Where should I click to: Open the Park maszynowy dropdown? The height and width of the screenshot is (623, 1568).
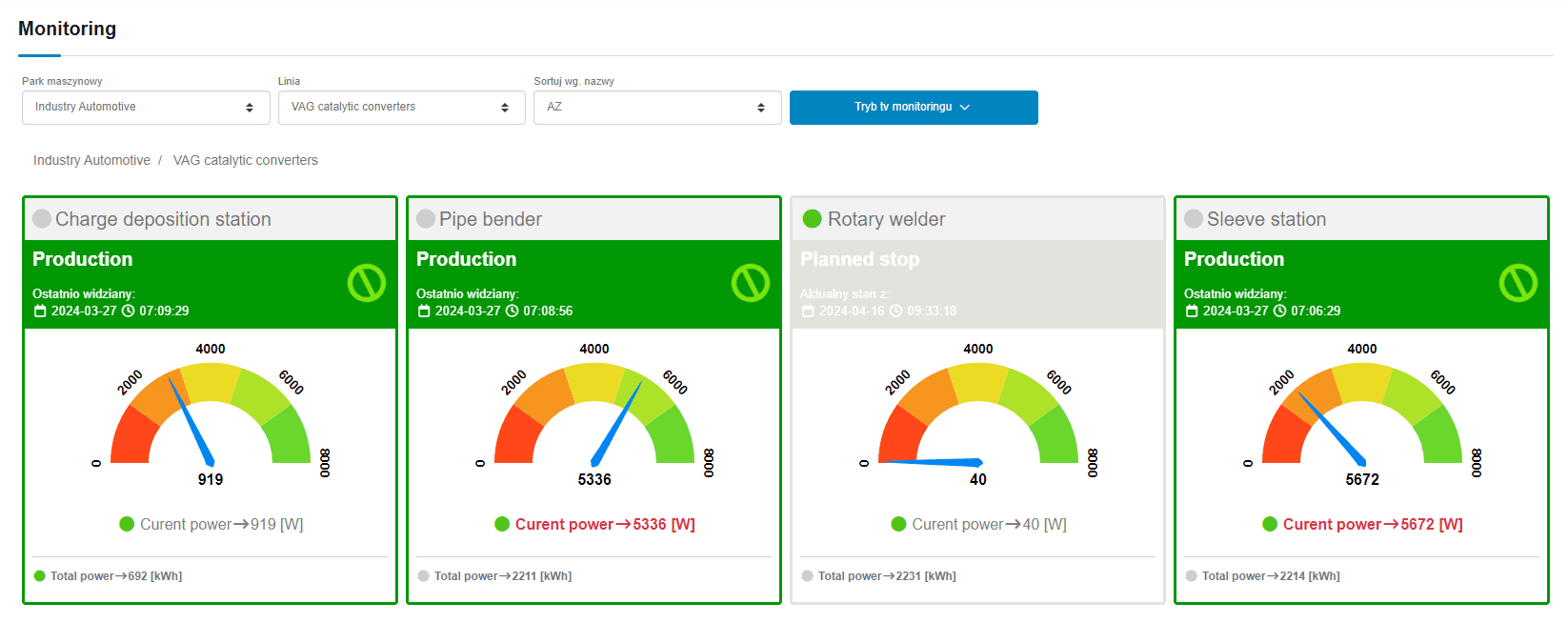point(146,108)
